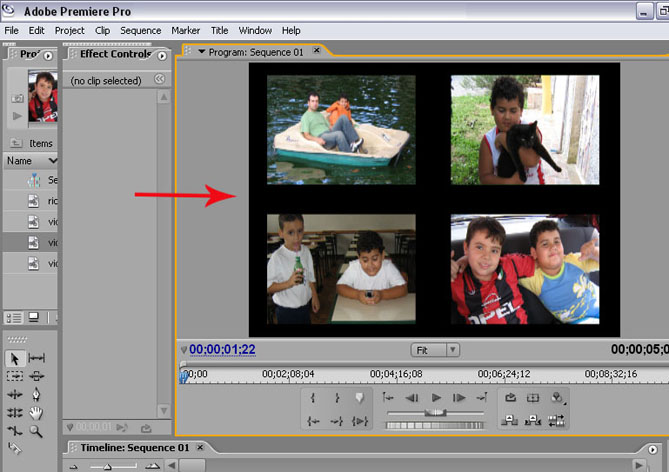
Task: Expand the Program Sequence 01 dropdown arrow
Action: 200,52
